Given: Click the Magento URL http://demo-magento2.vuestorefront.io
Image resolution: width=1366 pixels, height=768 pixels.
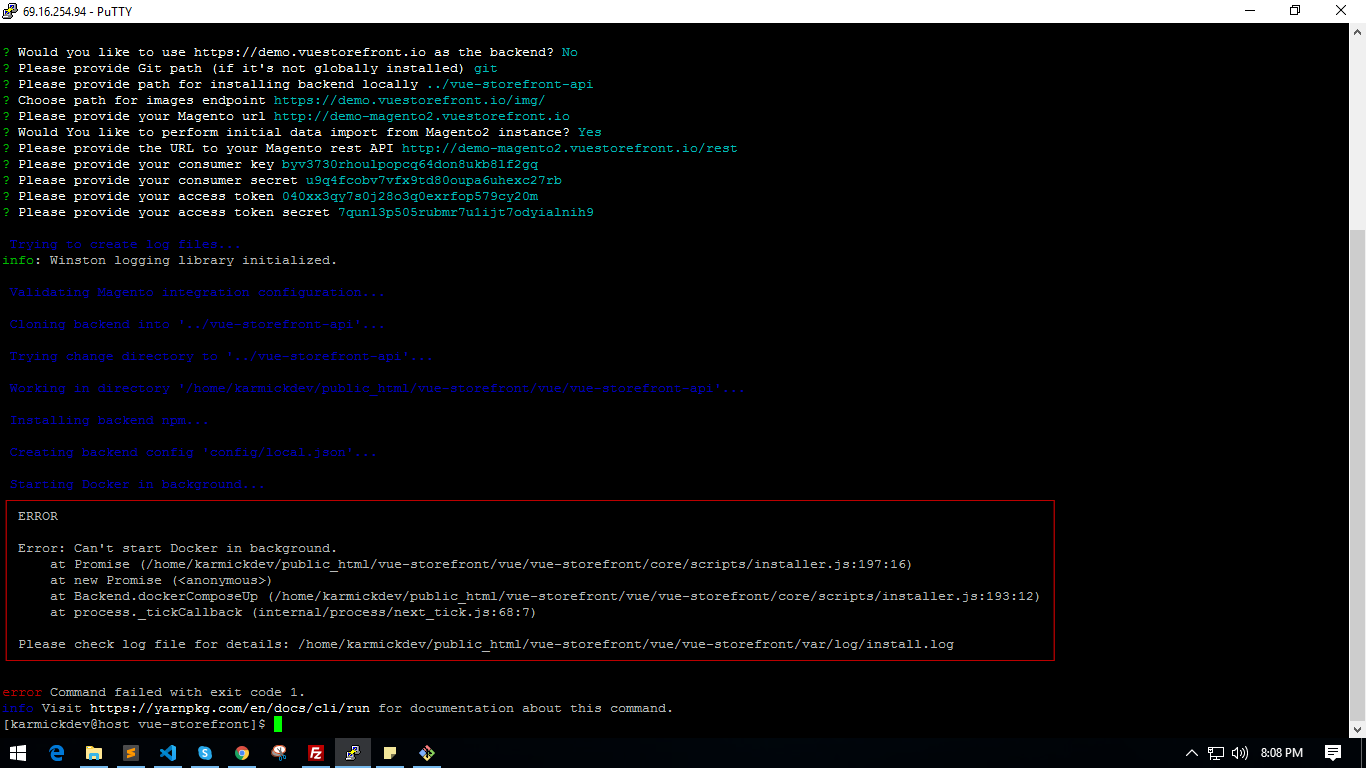Looking at the screenshot, I should [x=422, y=116].
